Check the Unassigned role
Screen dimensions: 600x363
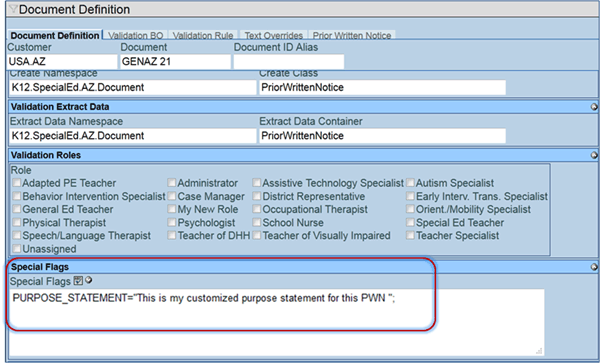tap(16, 249)
